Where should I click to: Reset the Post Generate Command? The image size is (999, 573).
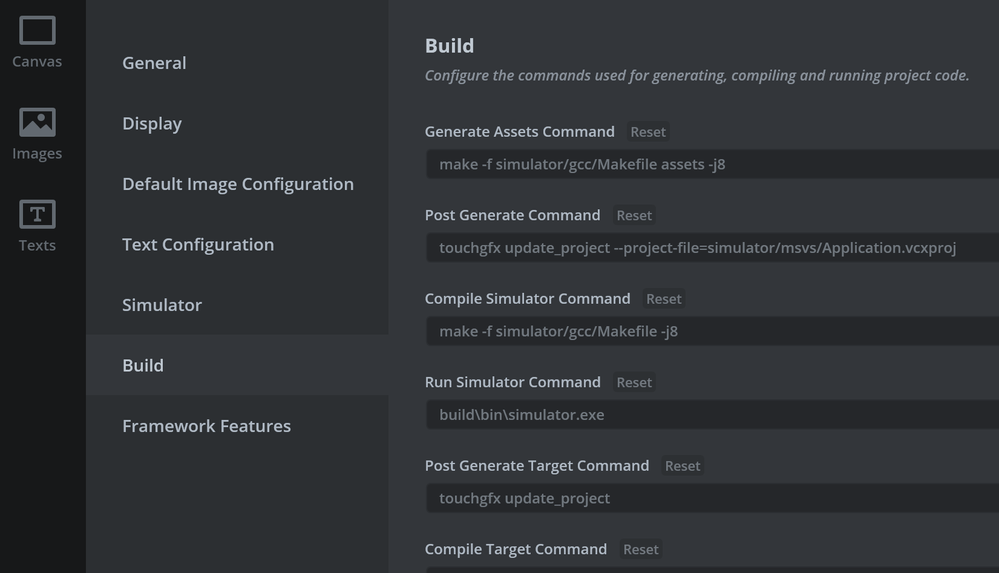(634, 215)
